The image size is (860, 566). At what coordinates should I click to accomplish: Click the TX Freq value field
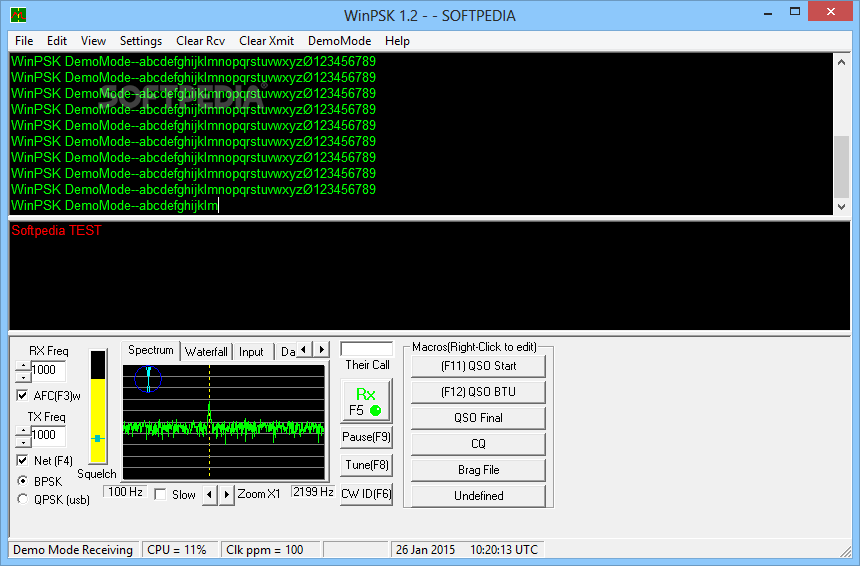(48, 436)
